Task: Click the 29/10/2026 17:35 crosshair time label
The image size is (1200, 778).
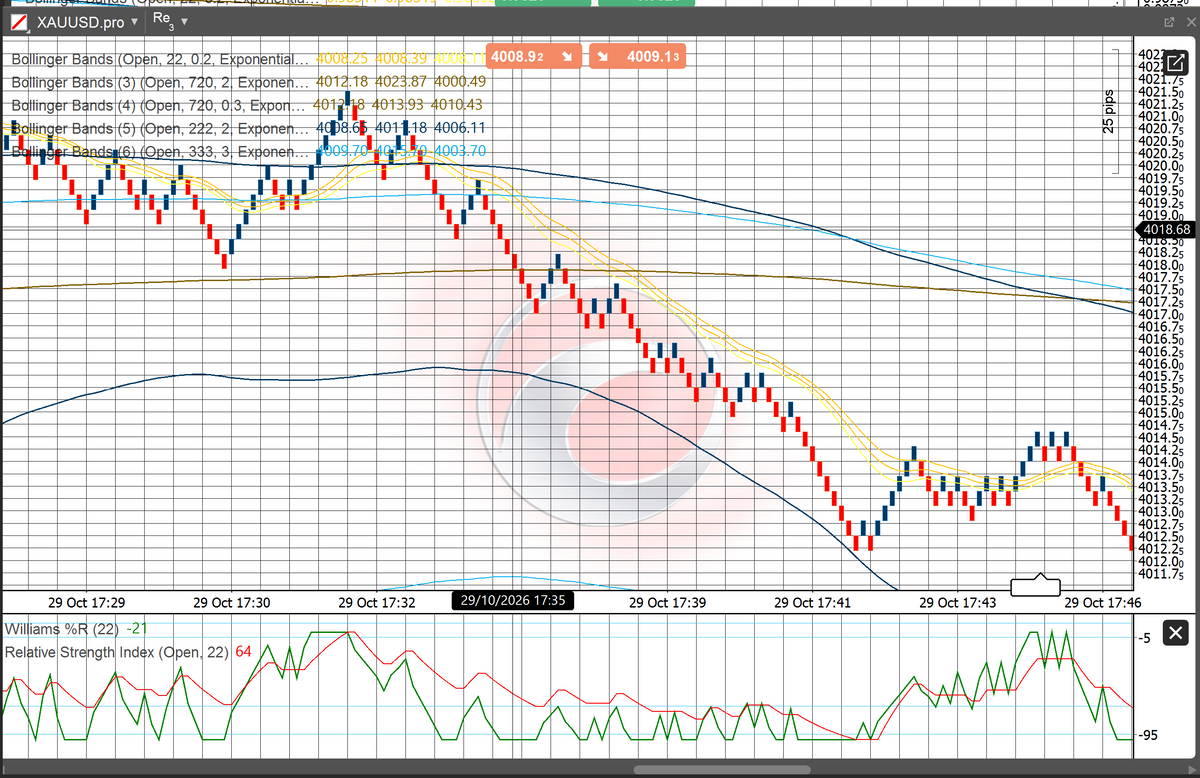Action: tap(511, 601)
